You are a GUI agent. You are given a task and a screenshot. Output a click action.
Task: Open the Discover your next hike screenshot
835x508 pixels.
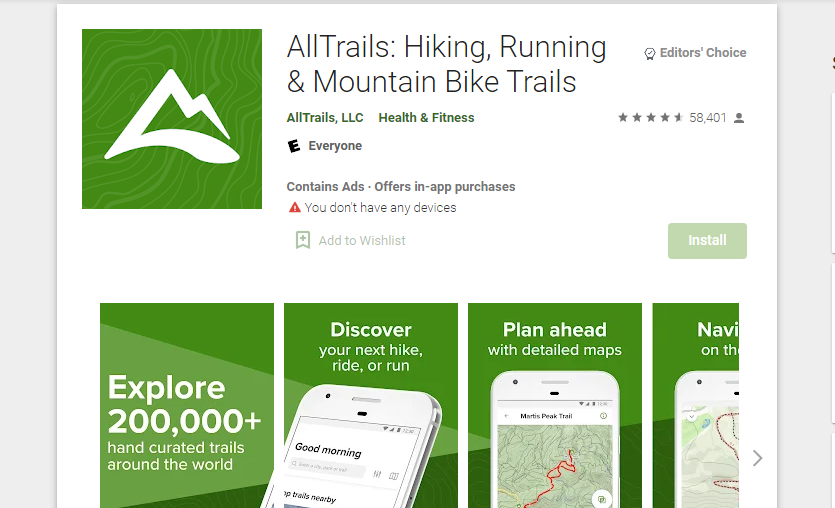pos(371,405)
